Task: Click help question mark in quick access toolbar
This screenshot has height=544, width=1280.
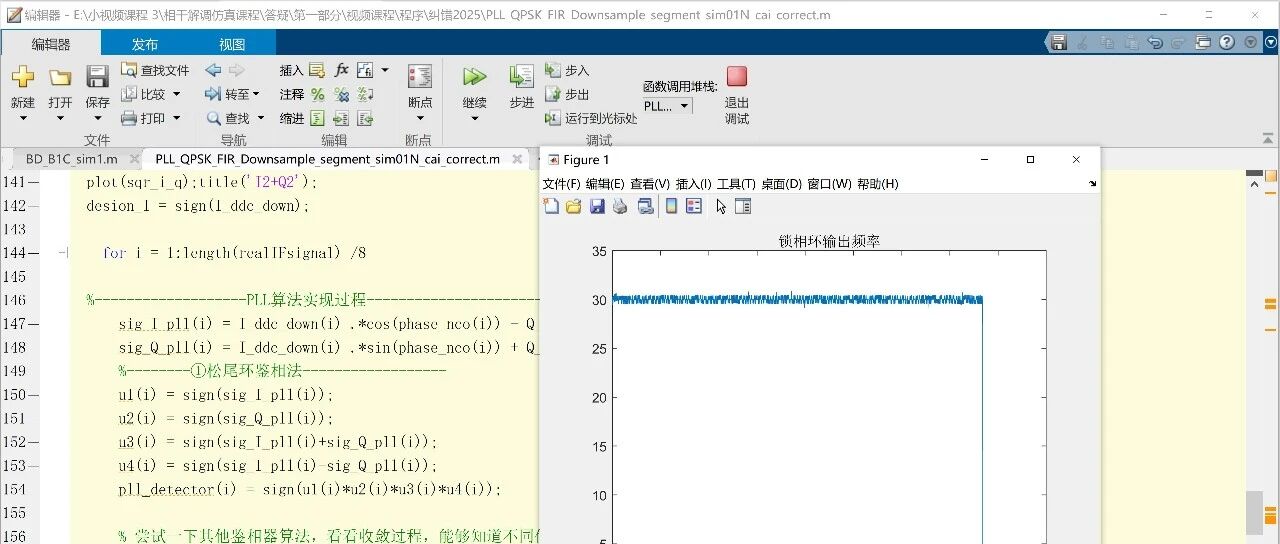Action: pyautogui.click(x=1227, y=42)
